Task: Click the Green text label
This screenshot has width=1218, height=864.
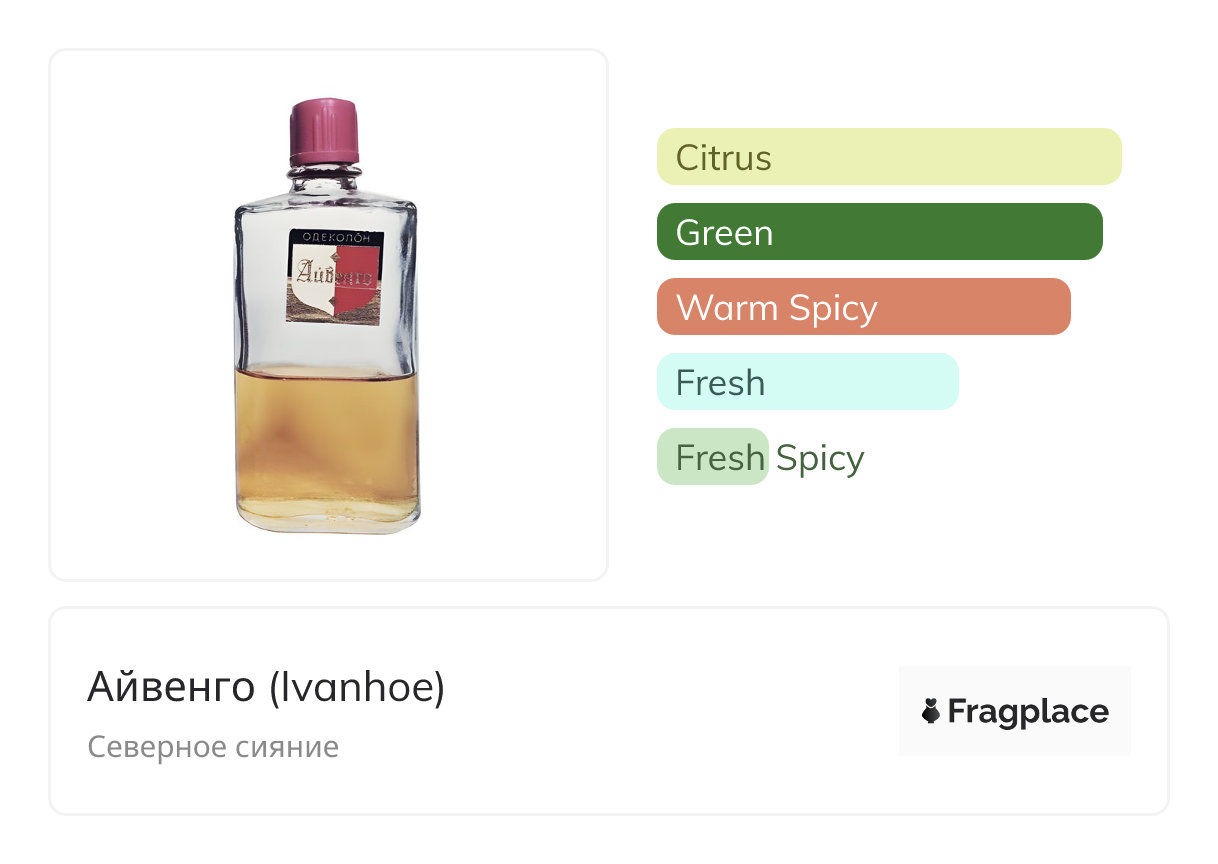Action: tap(724, 233)
